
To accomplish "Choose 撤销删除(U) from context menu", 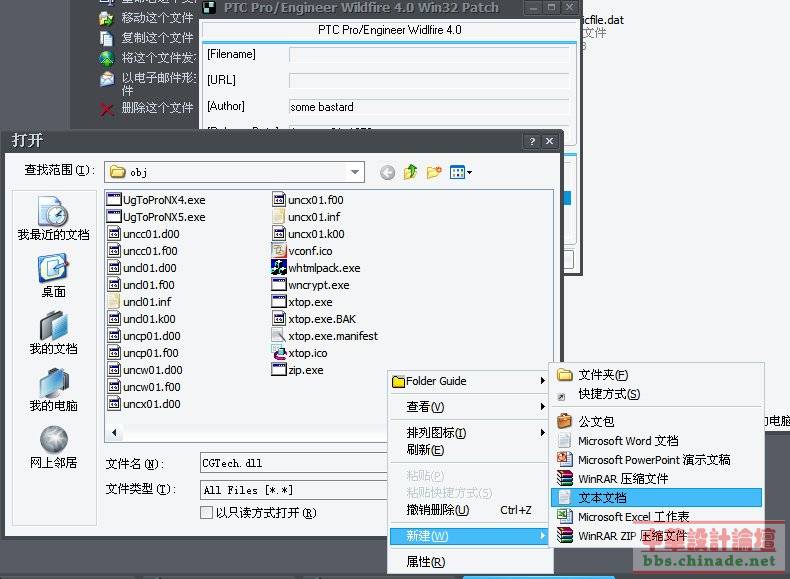I will (x=469, y=510).
